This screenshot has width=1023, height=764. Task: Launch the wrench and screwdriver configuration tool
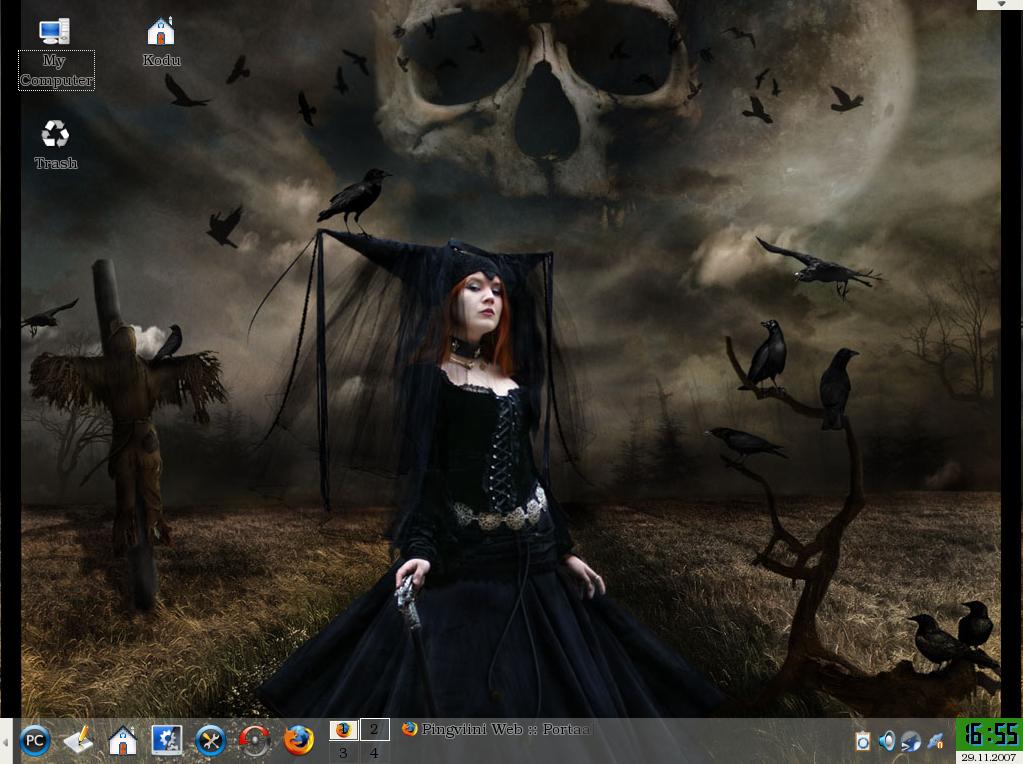(210, 741)
